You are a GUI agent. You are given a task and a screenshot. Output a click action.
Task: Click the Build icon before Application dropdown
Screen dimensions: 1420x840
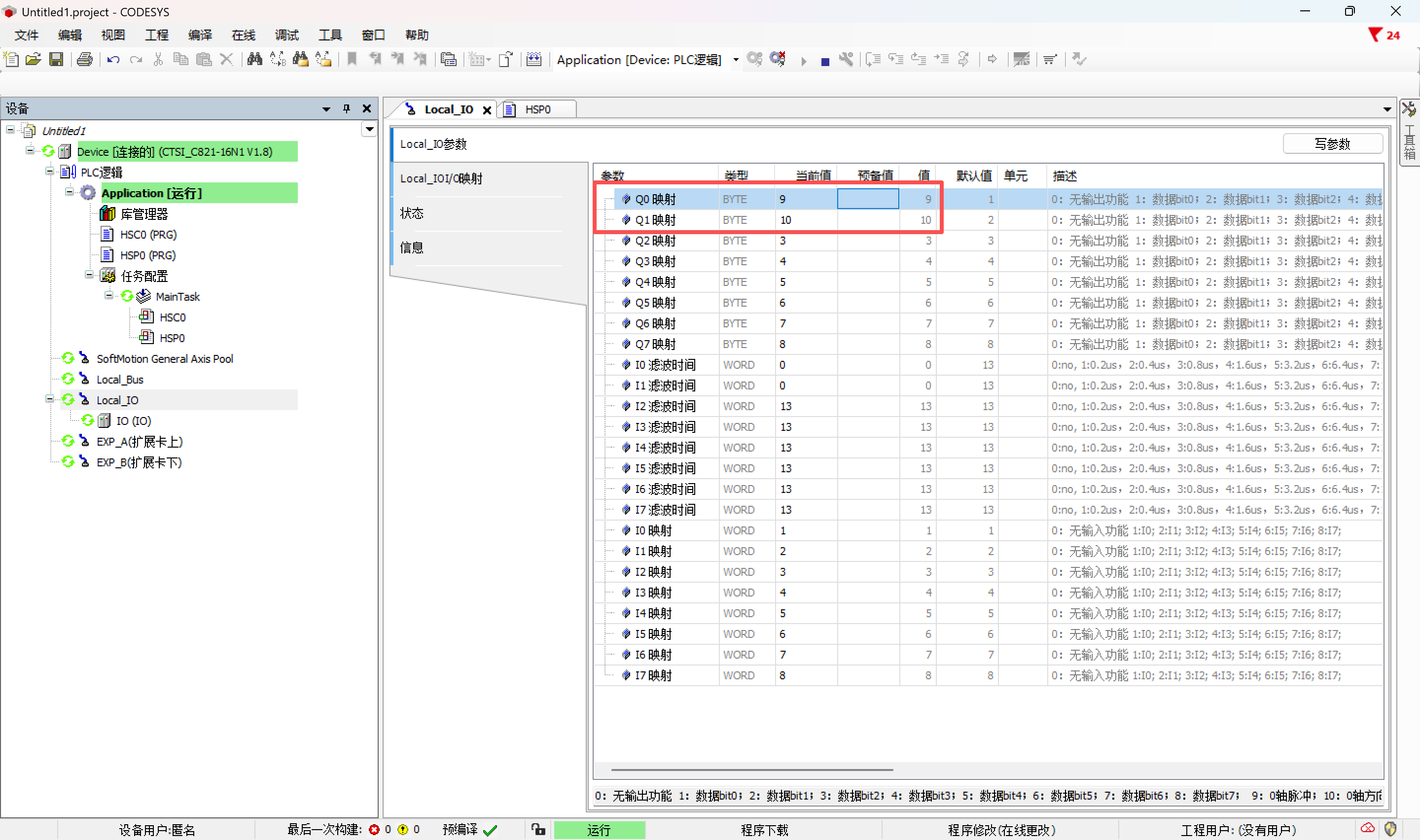[x=533, y=60]
